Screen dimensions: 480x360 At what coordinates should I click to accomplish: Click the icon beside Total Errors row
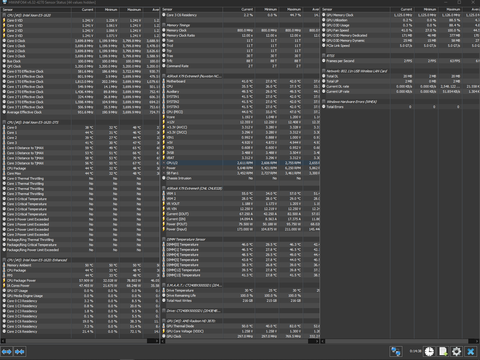pos(324,107)
